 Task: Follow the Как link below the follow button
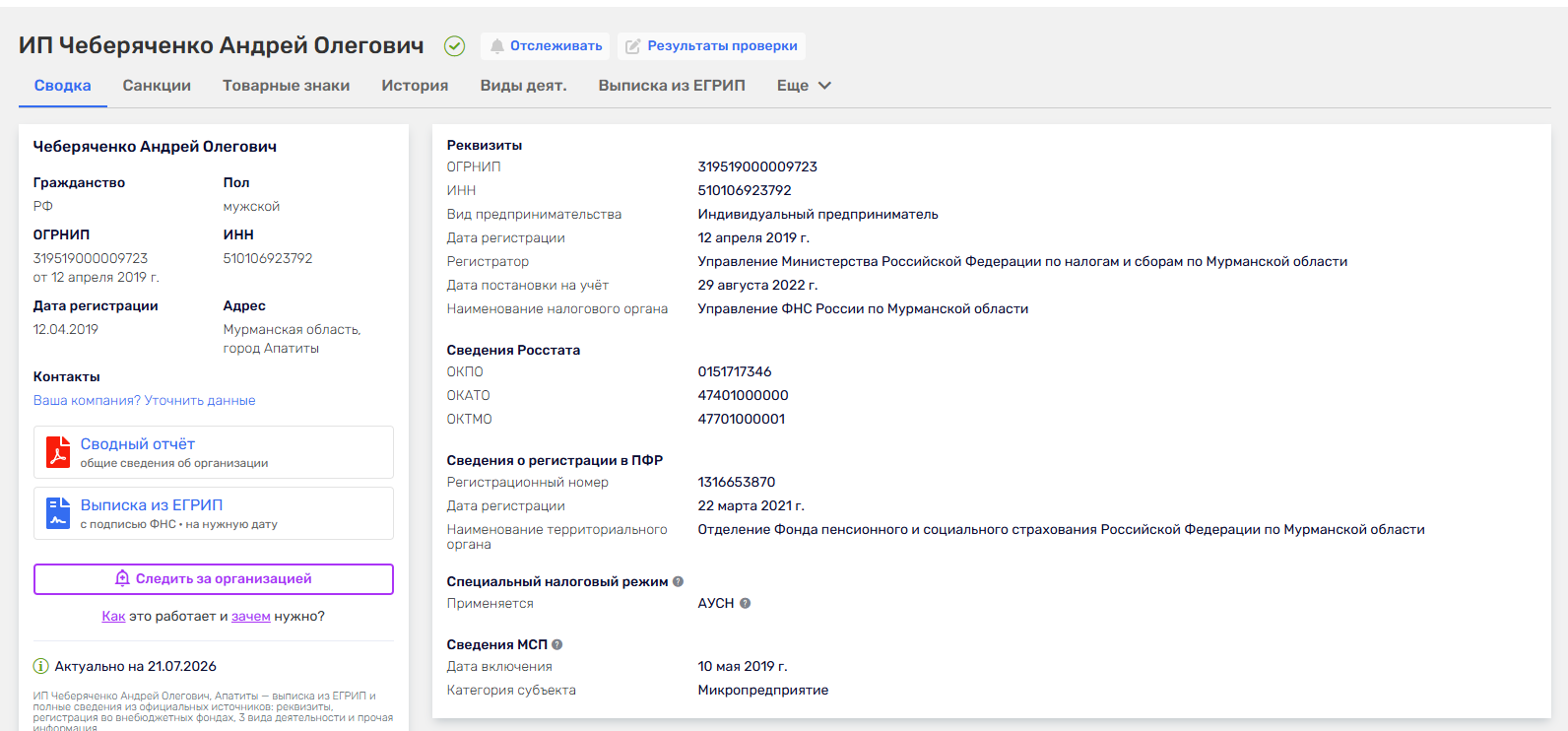coord(113,616)
